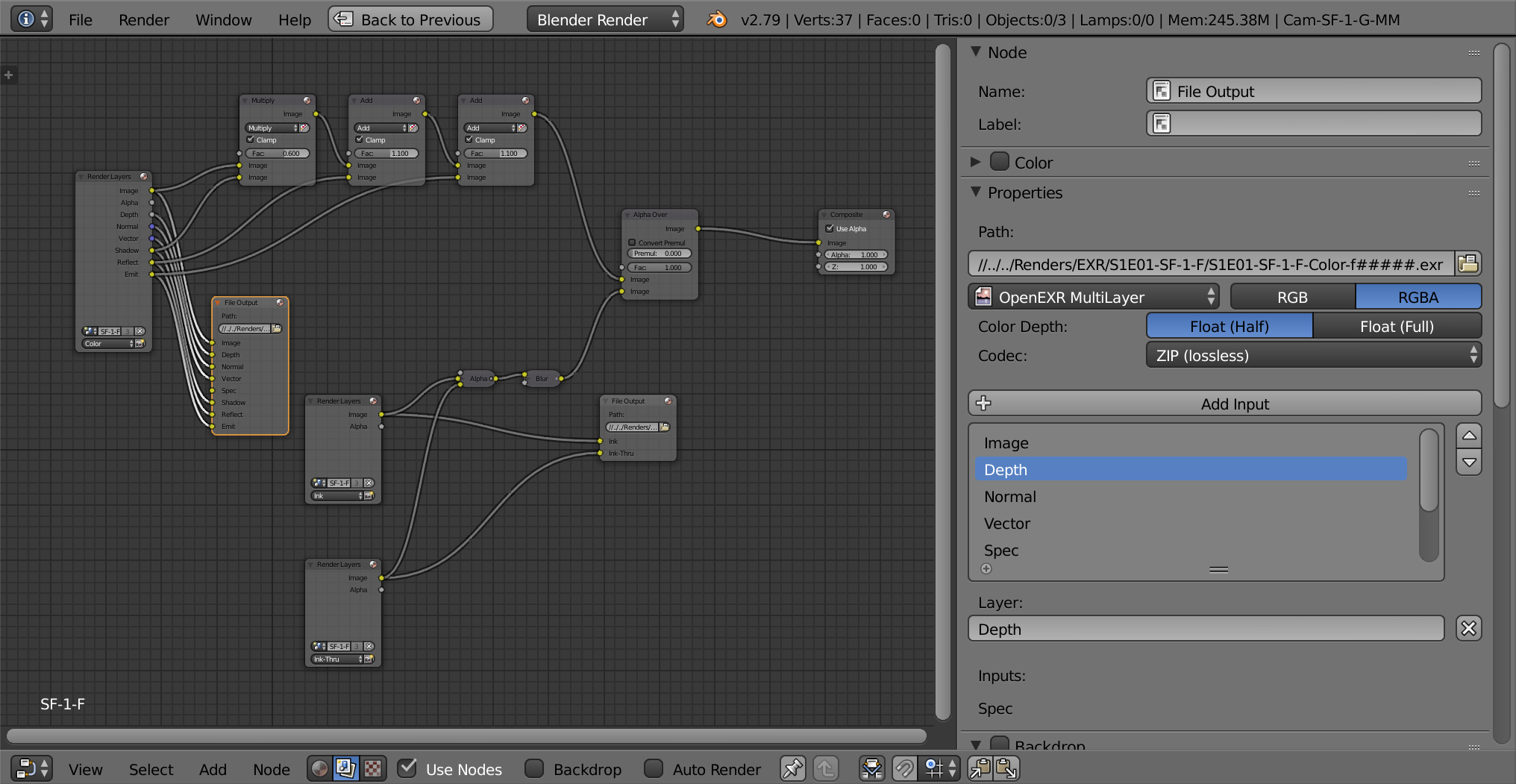Select the texture nodes tree type icon
The height and width of the screenshot is (784, 1516).
373,768
